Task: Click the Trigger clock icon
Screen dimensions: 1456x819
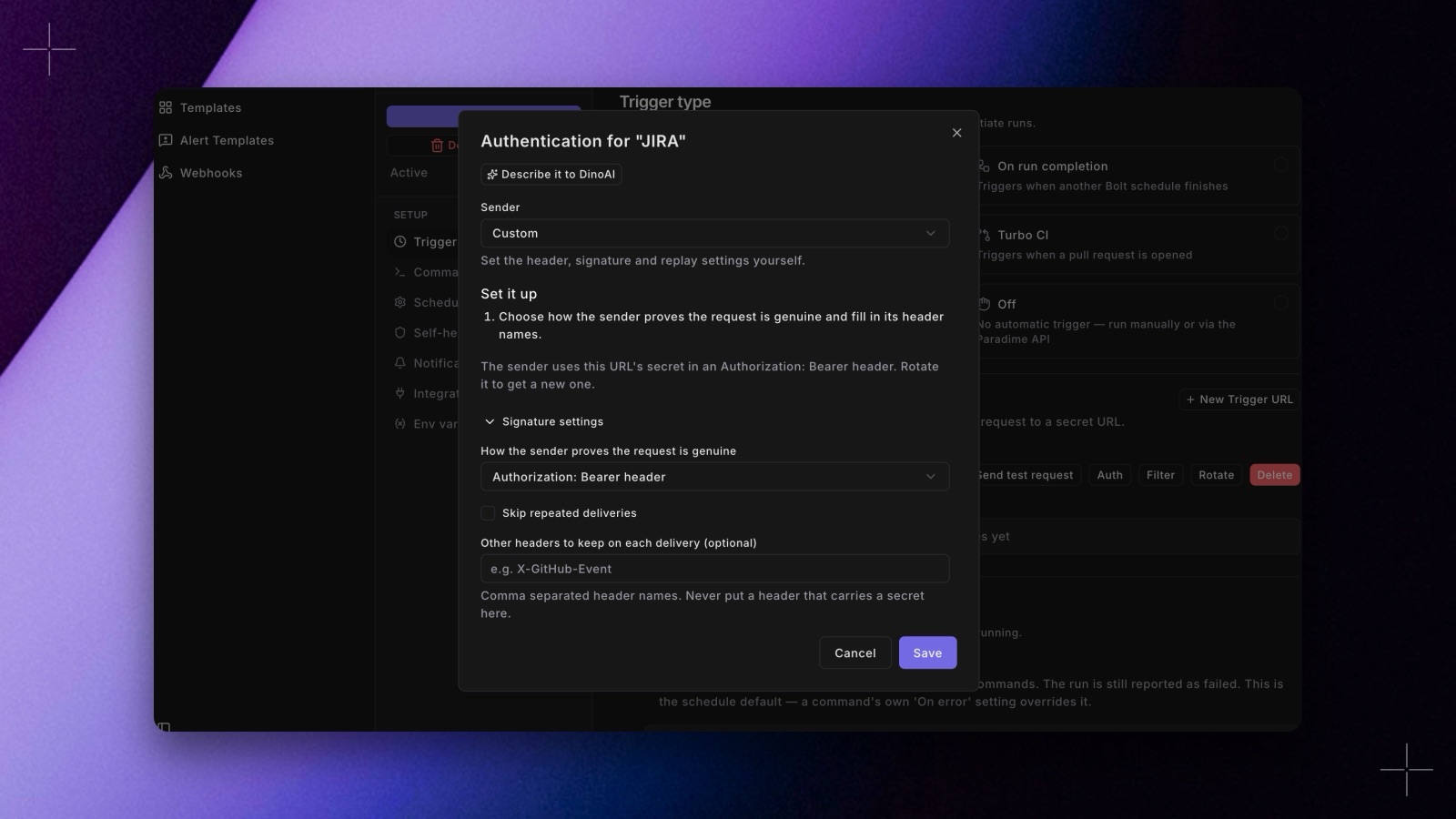Action: tap(399, 242)
